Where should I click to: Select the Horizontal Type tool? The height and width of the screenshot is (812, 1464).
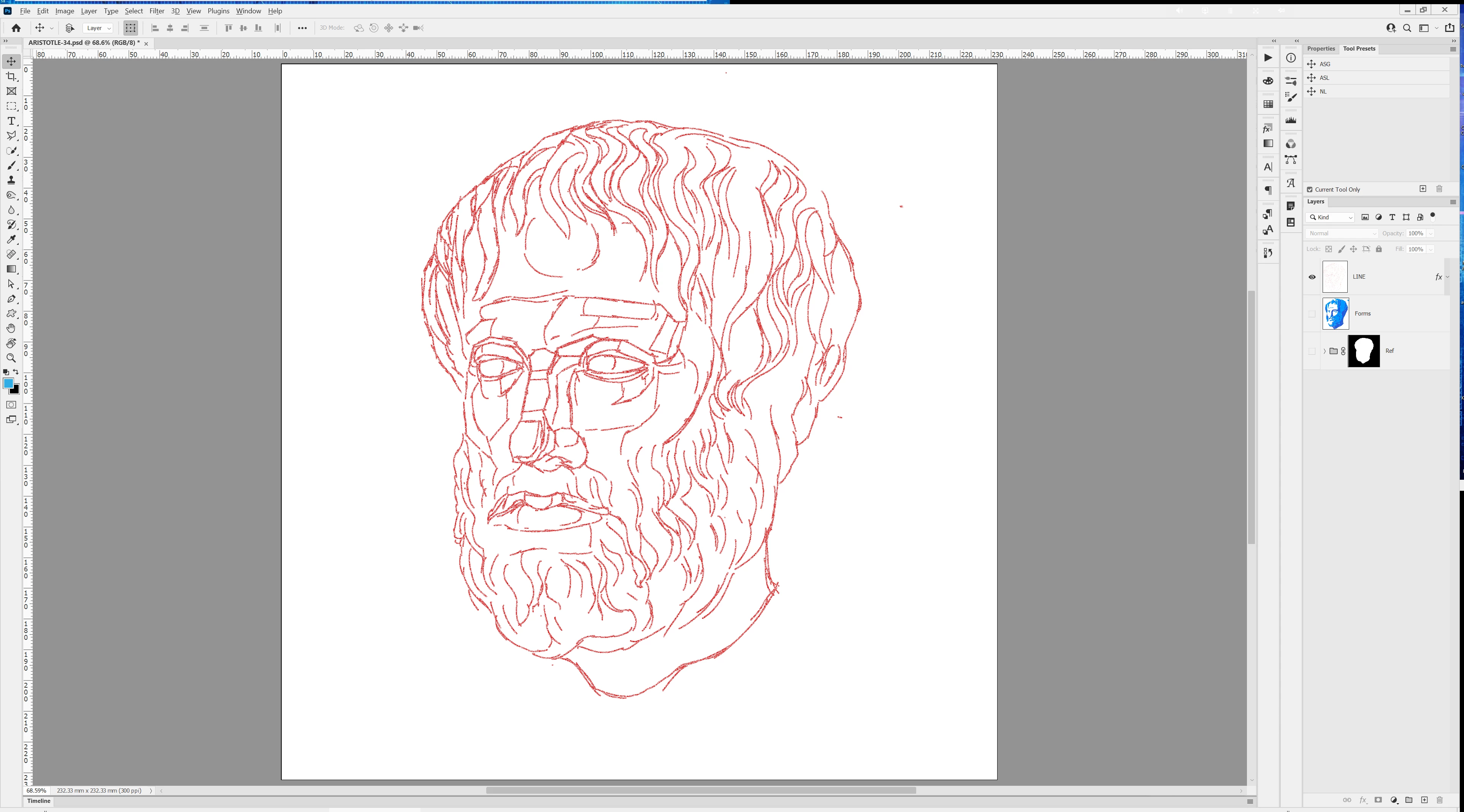point(11,121)
